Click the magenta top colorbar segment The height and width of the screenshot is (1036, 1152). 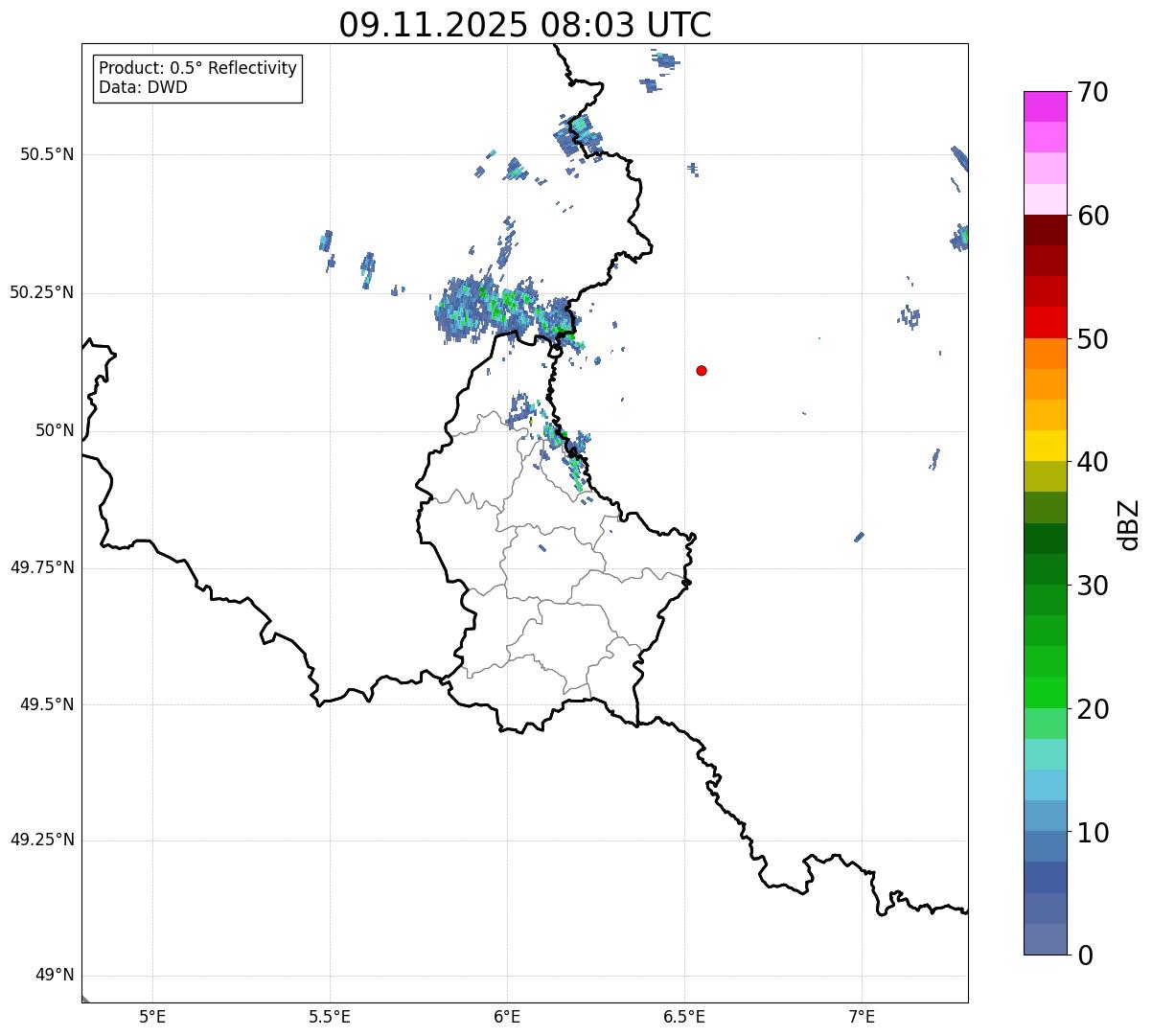point(1045,106)
